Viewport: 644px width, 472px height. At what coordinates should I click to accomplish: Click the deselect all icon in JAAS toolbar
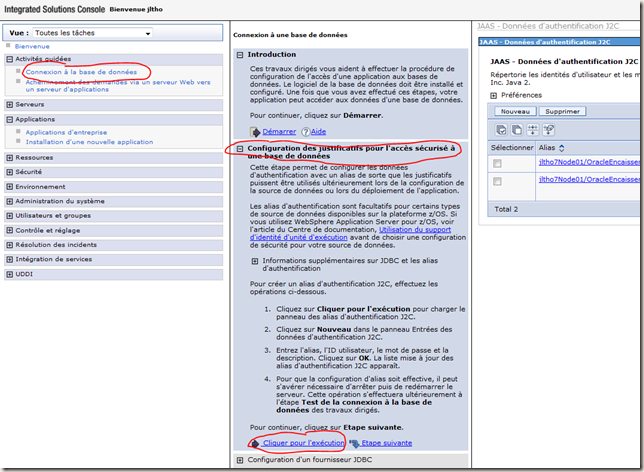point(517,130)
